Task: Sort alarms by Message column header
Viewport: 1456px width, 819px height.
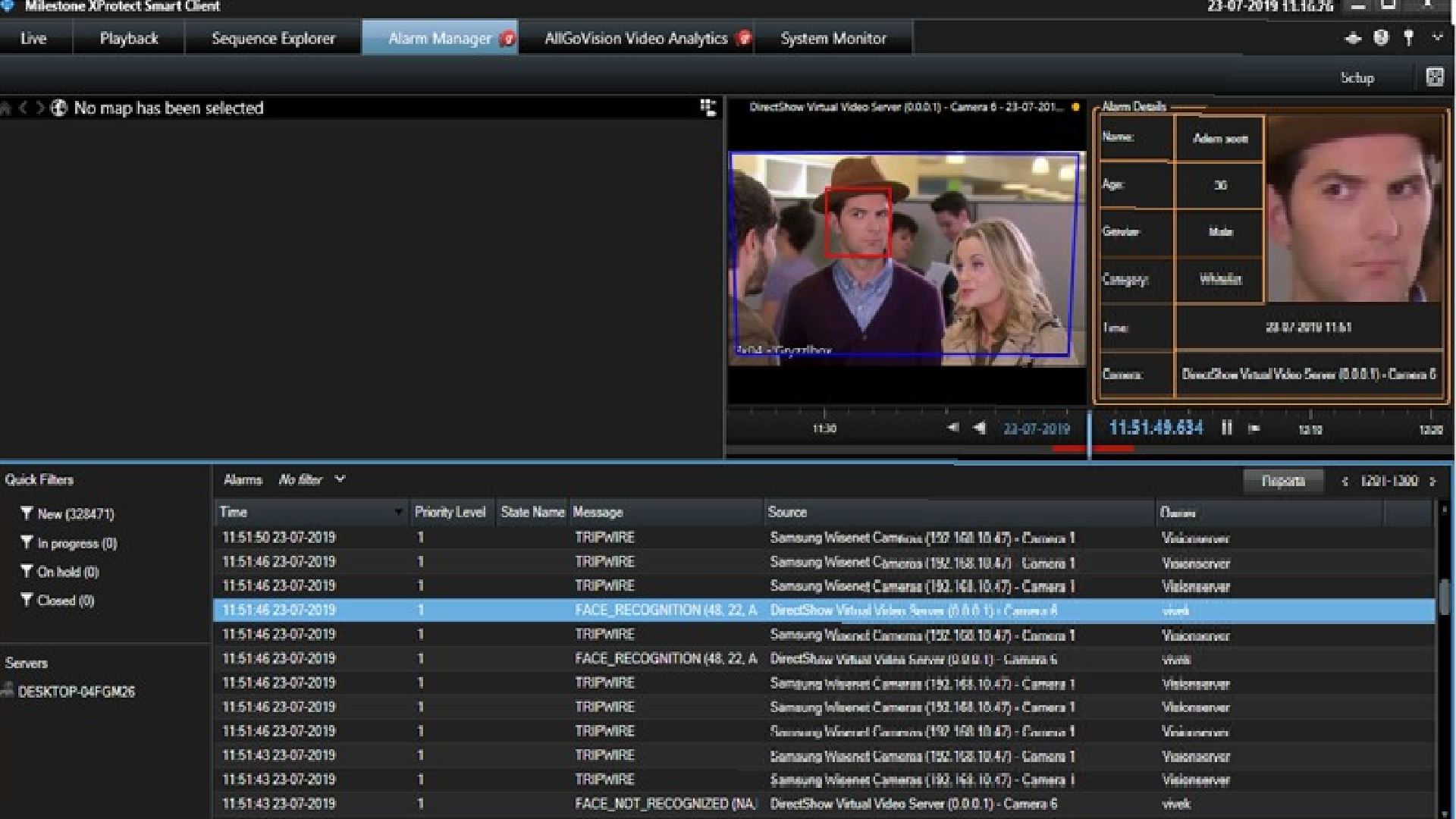Action: tap(666, 513)
